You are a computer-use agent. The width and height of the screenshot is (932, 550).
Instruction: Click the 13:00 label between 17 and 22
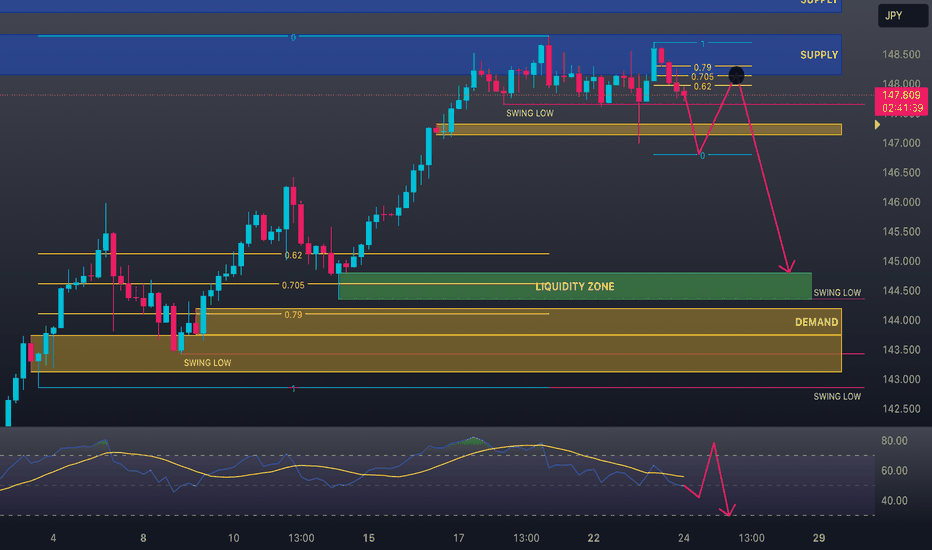point(526,538)
